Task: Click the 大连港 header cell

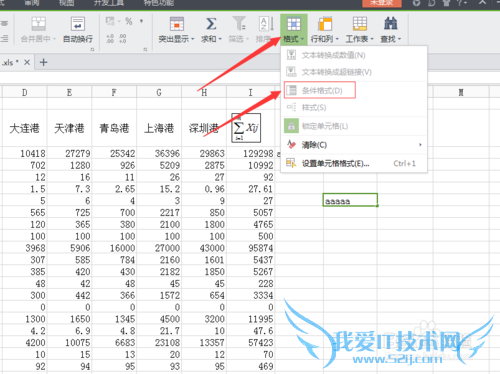Action: click(x=25, y=128)
